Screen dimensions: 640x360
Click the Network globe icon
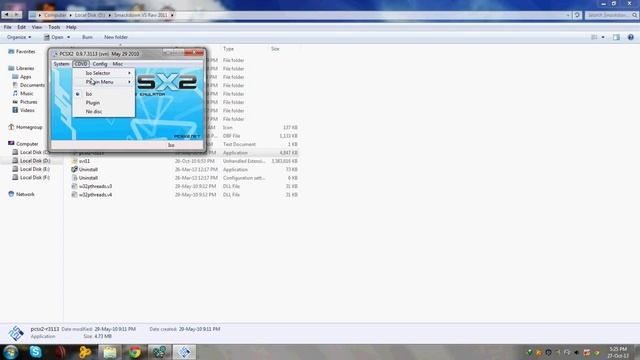click(x=11, y=194)
